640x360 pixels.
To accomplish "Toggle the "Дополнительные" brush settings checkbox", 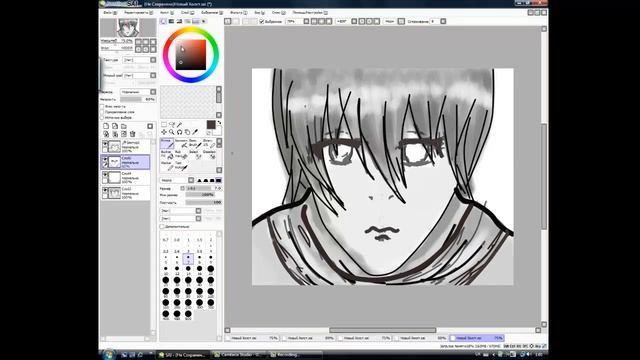I will point(162,226).
